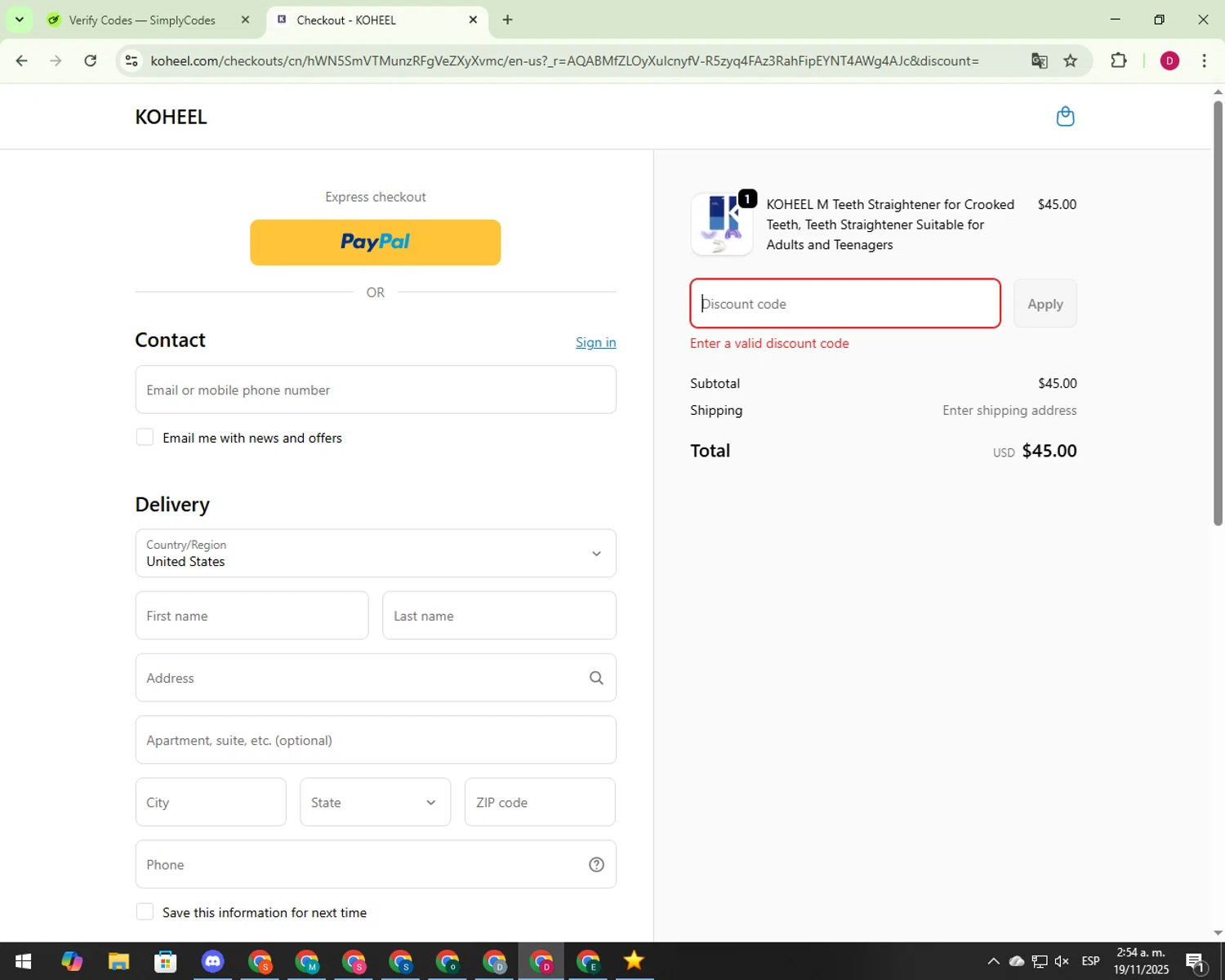The height and width of the screenshot is (980, 1225).
Task: Reload the checkout page
Action: pos(91,60)
